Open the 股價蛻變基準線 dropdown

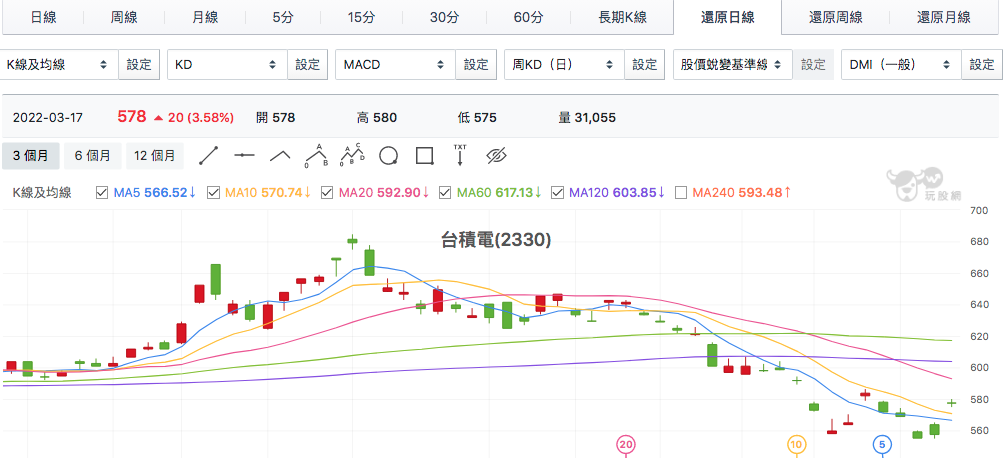coord(733,65)
